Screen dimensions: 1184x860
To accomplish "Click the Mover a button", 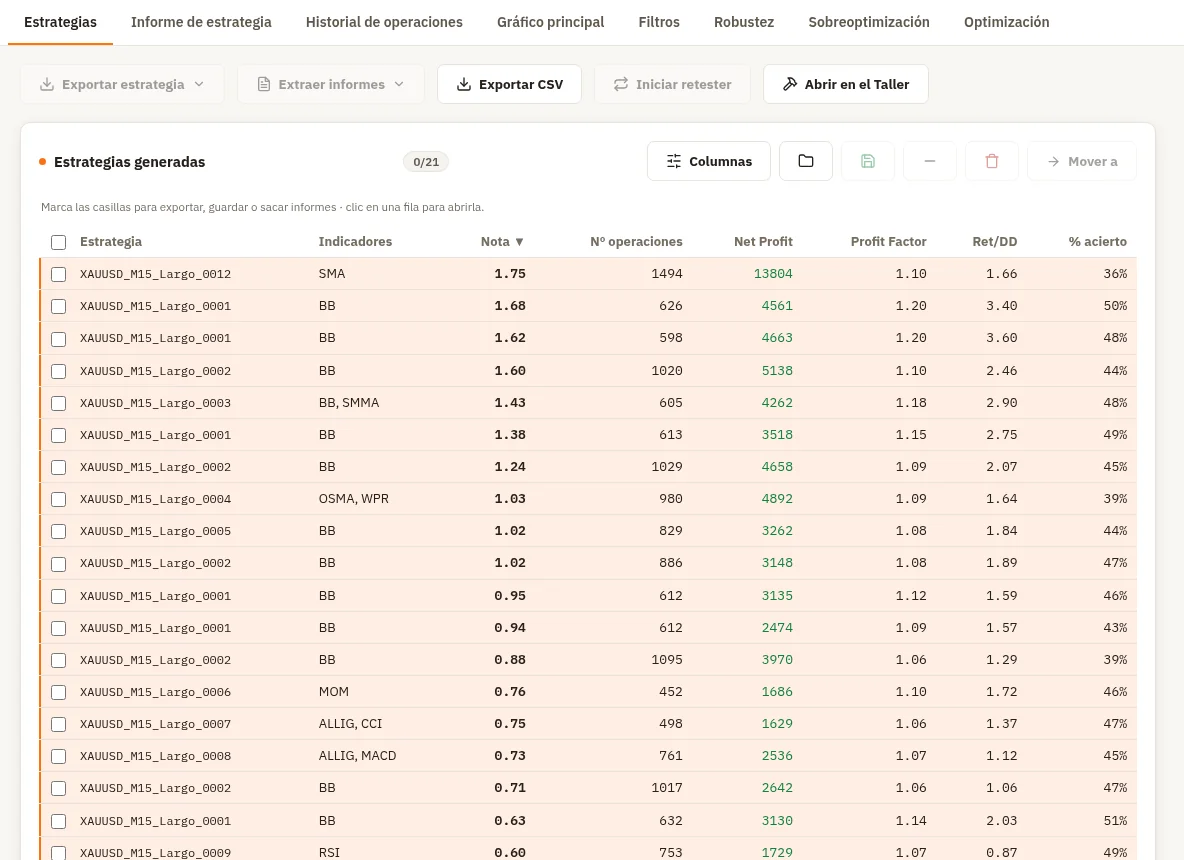I will pos(1081,161).
